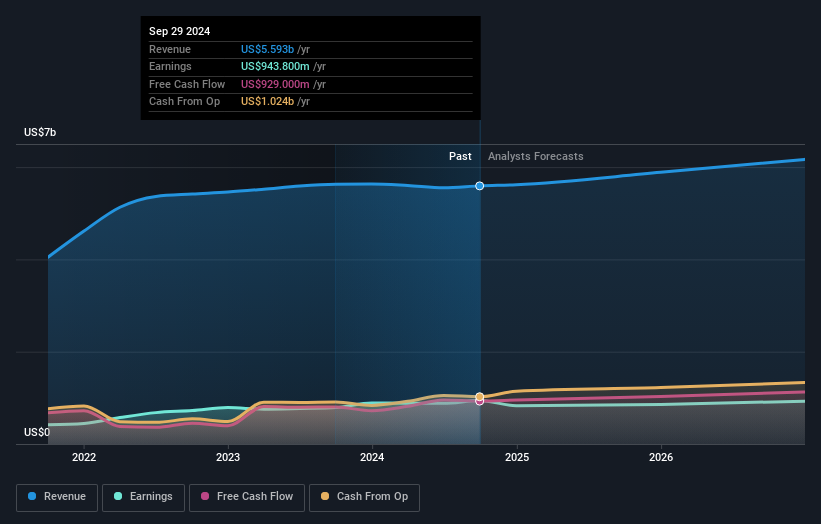Click Free Cash Flow label in tooltip
Screen dimensions: 821x524
(x=187, y=84)
